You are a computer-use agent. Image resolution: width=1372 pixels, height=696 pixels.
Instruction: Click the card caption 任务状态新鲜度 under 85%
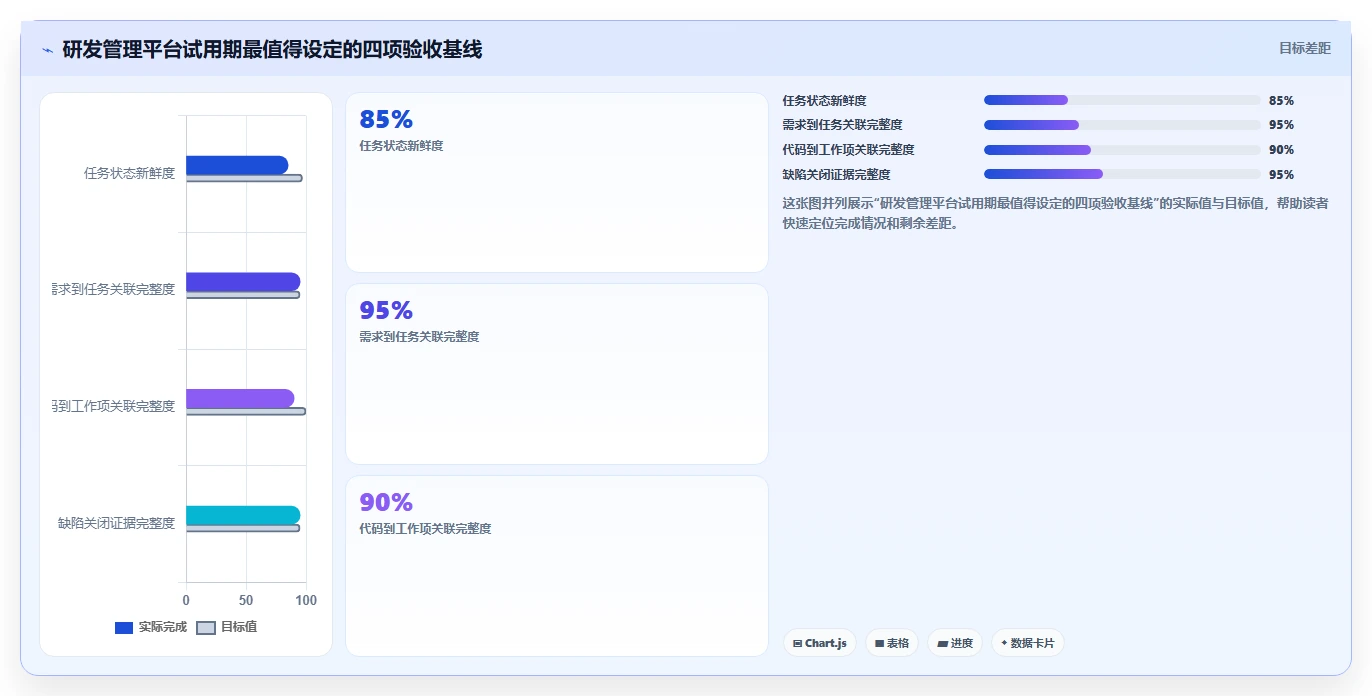pos(401,146)
